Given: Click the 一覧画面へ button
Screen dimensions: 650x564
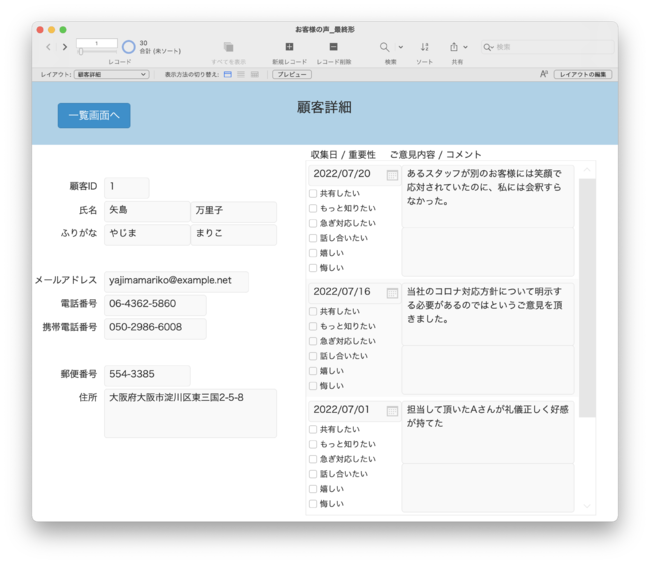Looking at the screenshot, I should (94, 115).
